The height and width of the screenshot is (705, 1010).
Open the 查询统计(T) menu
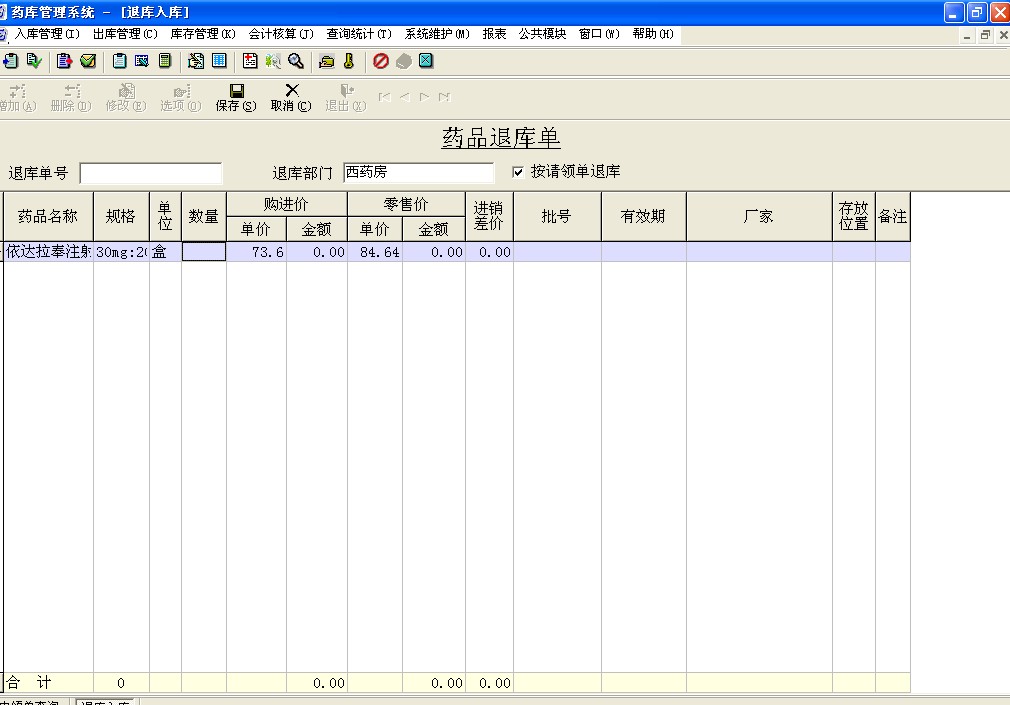(x=359, y=34)
